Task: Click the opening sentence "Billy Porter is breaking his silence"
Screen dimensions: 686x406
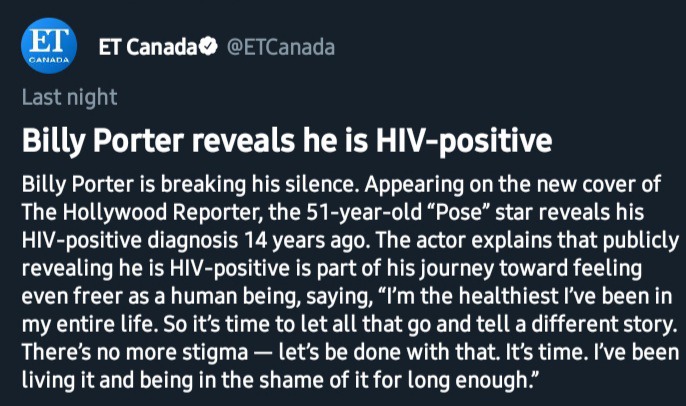Action: 188,184
